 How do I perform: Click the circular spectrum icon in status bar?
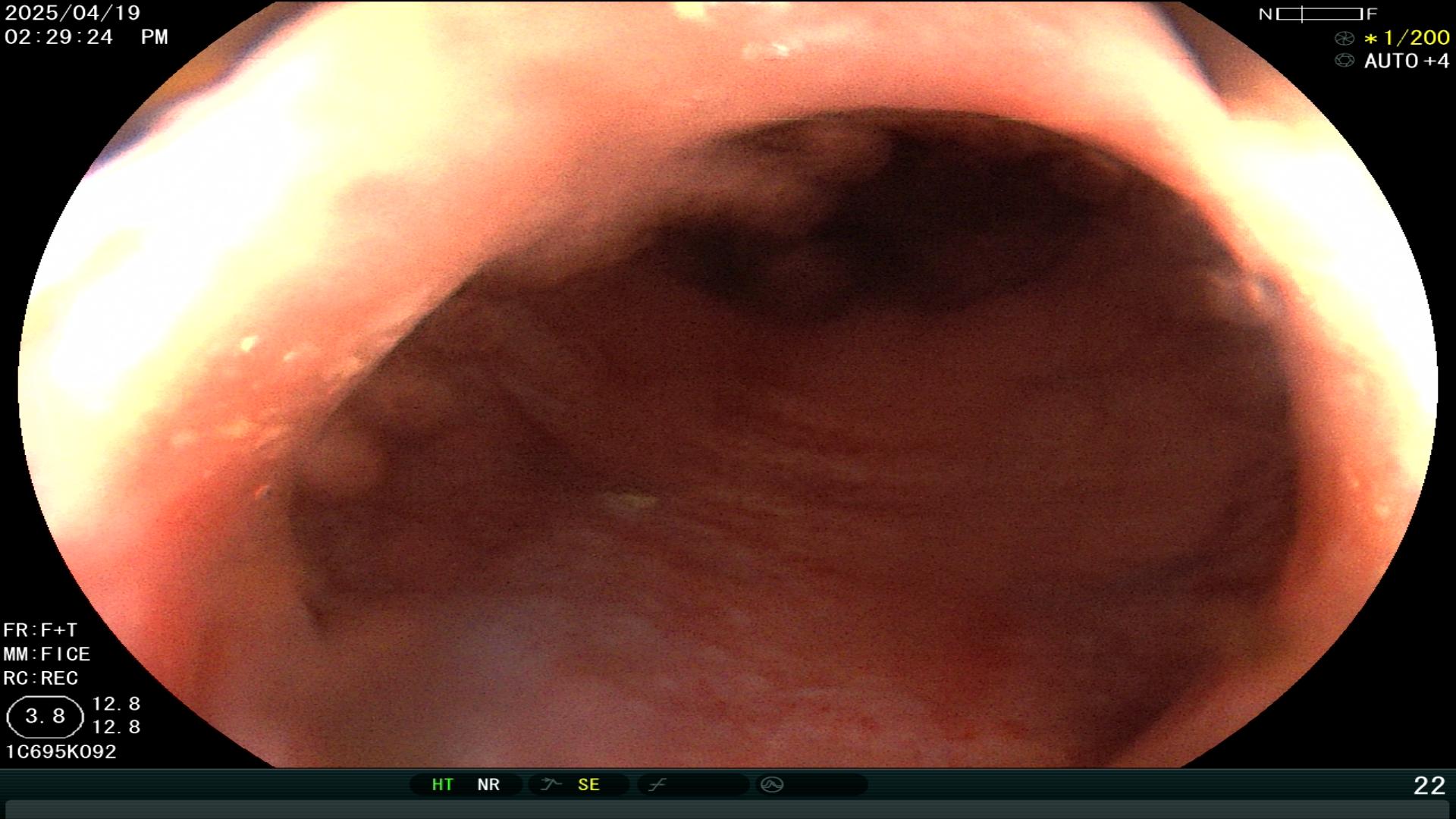[x=772, y=784]
